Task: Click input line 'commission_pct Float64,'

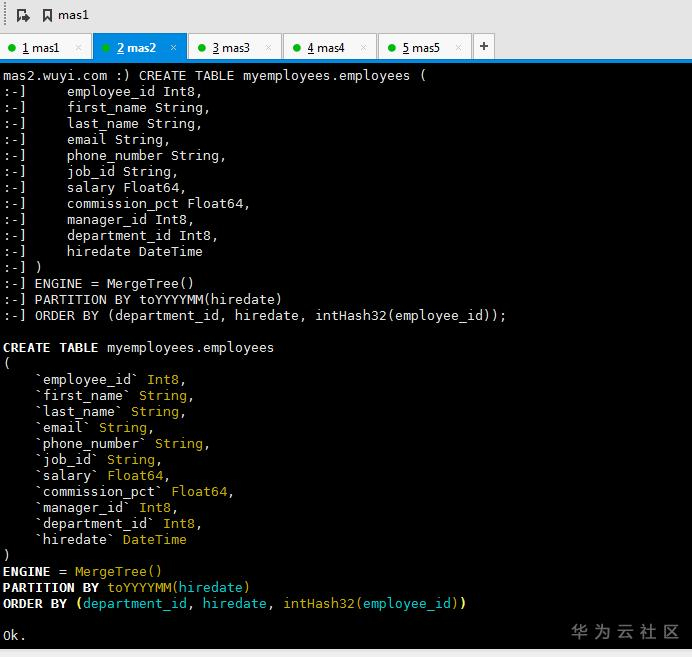Action: pyautogui.click(x=158, y=203)
